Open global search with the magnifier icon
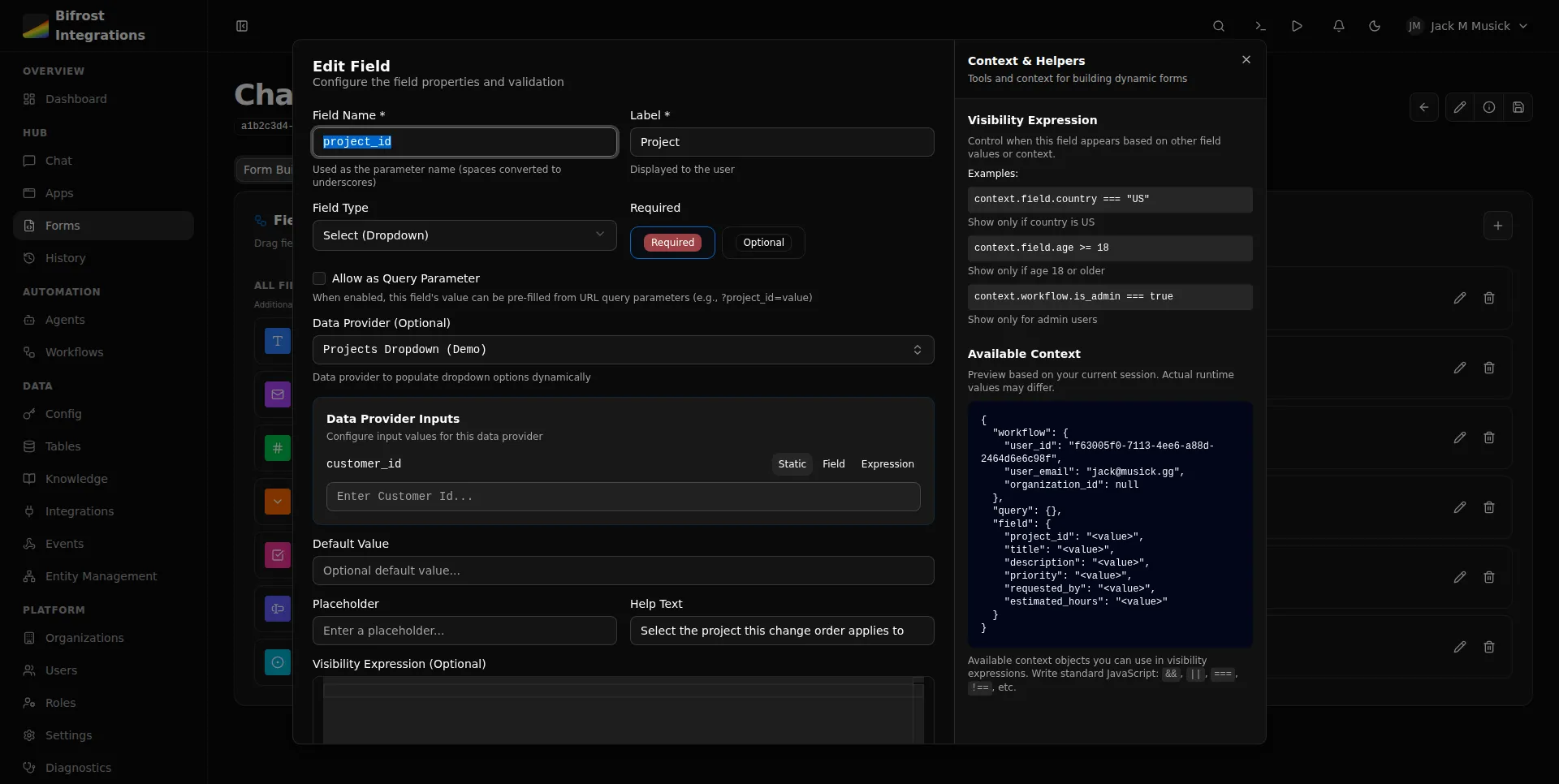 (1220, 25)
